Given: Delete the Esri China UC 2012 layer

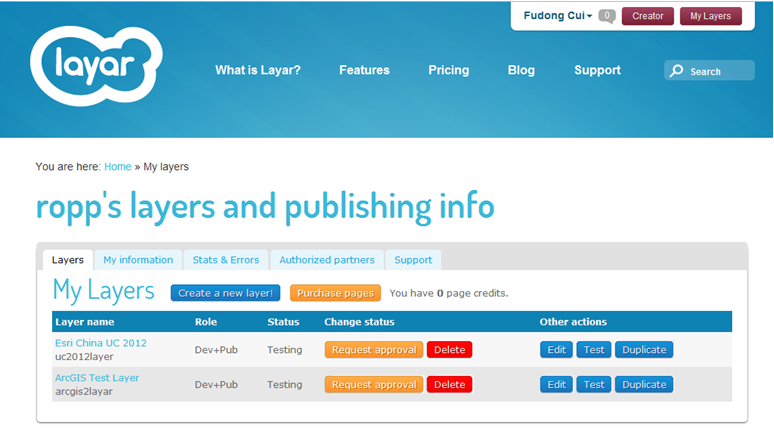Looking at the screenshot, I should coord(450,350).
